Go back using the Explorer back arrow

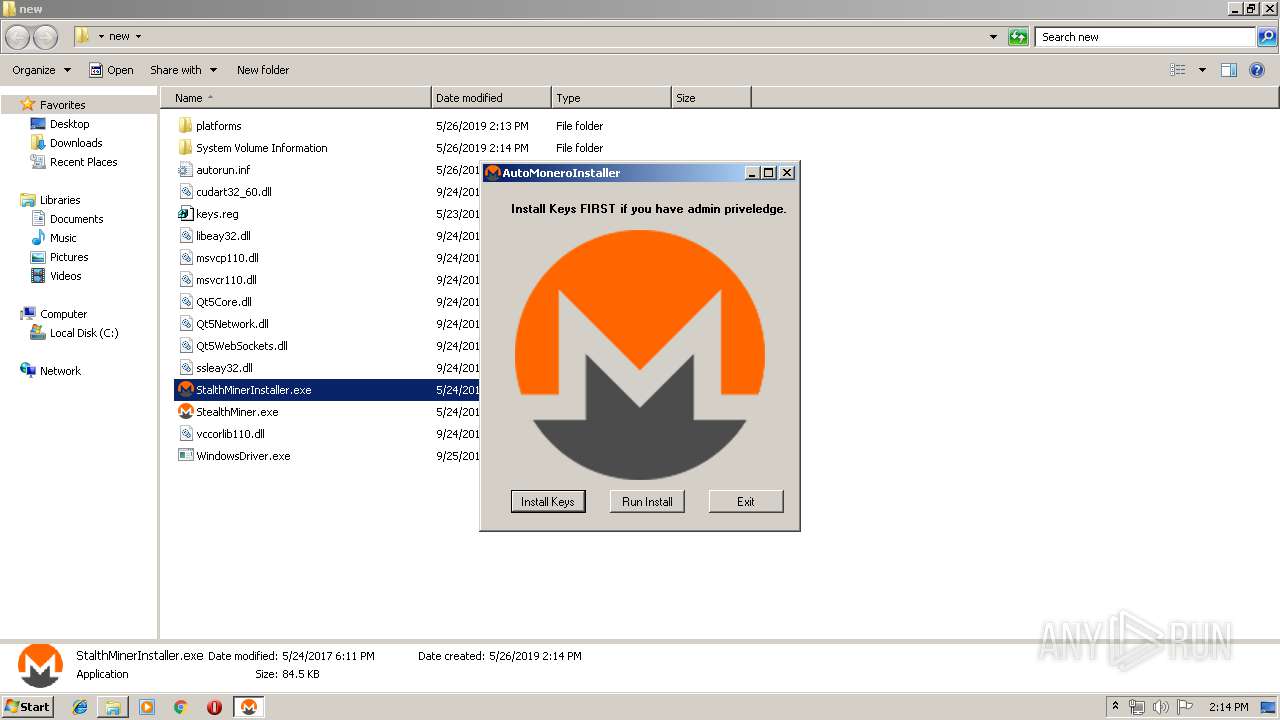[18, 37]
